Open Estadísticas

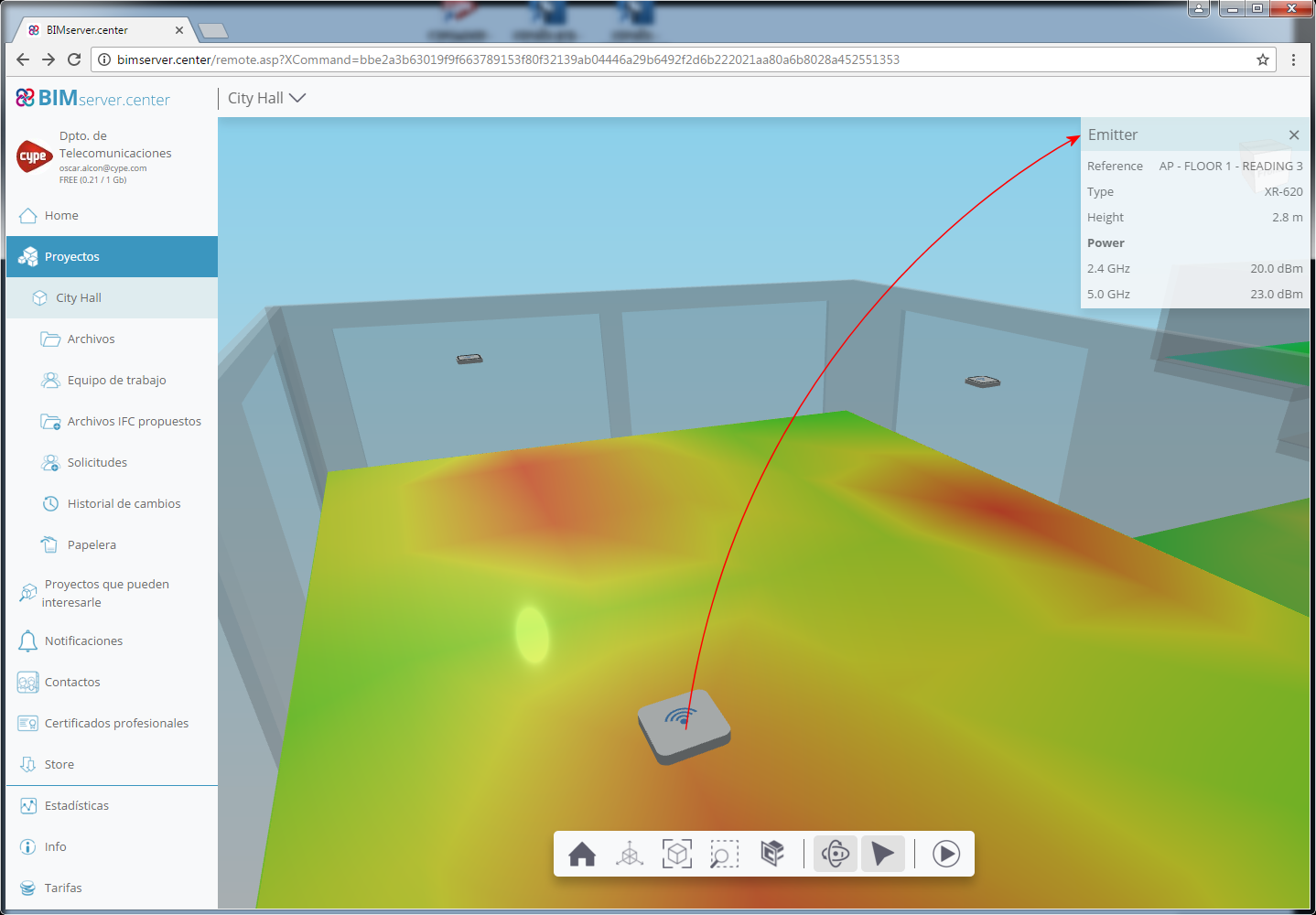(112, 806)
